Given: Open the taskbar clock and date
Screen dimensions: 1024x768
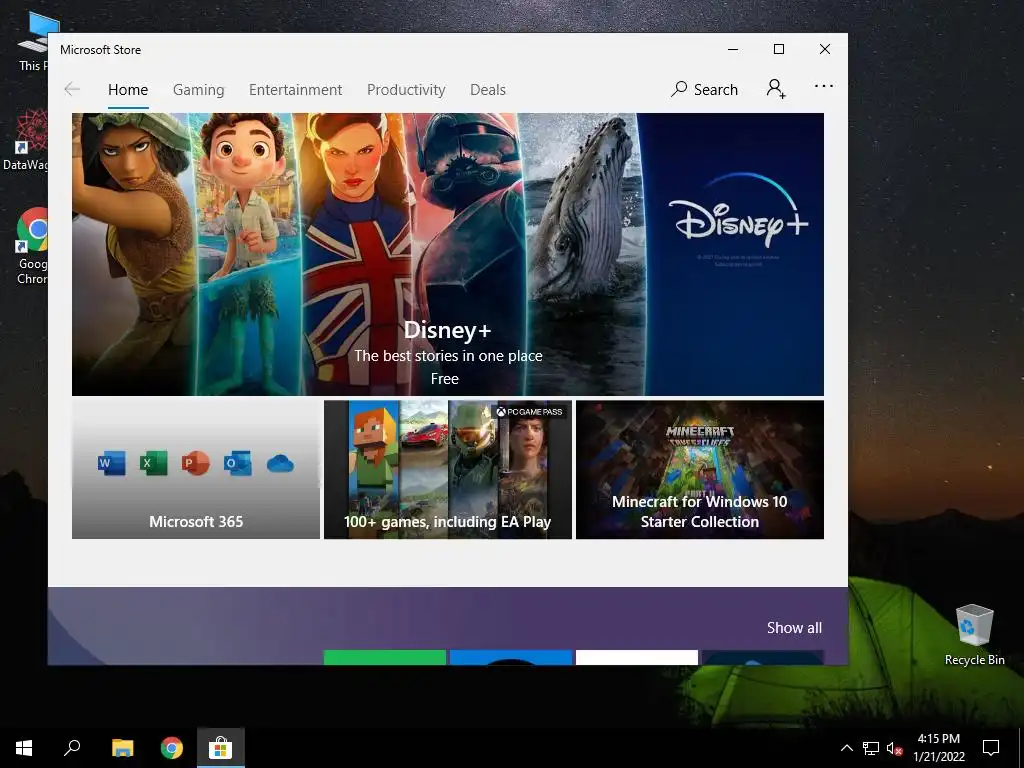Looking at the screenshot, I should 938,748.
